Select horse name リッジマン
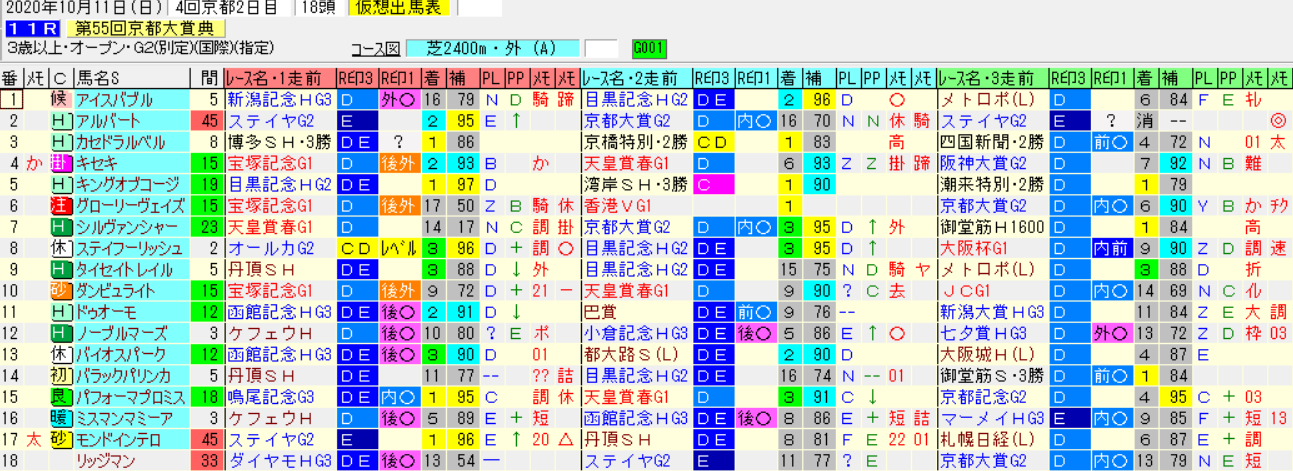Image resolution: width=1293 pixels, height=471 pixels. pyautogui.click(x=130, y=460)
